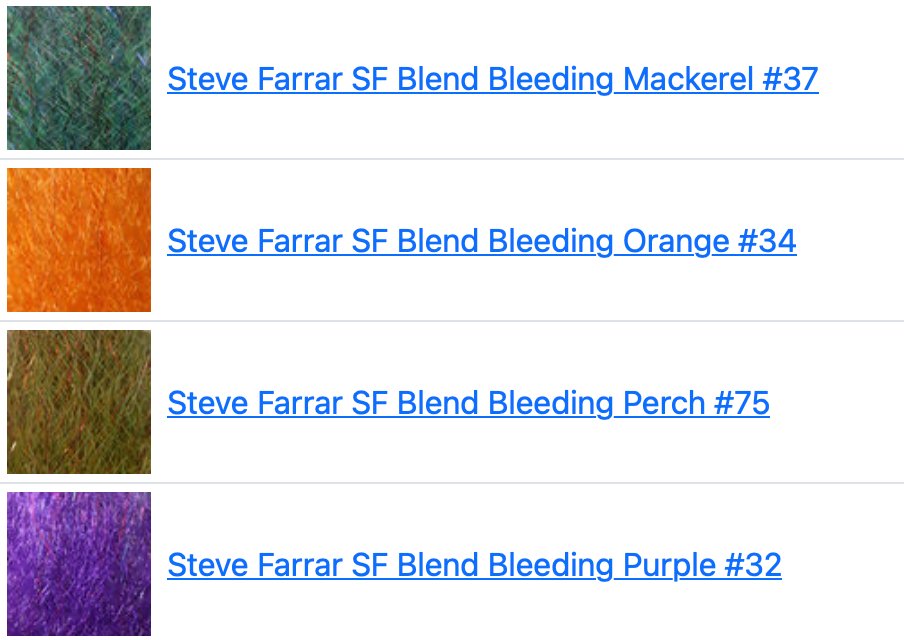Click the orange fiber thumbnail image
The image size is (904, 640).
[x=79, y=240]
